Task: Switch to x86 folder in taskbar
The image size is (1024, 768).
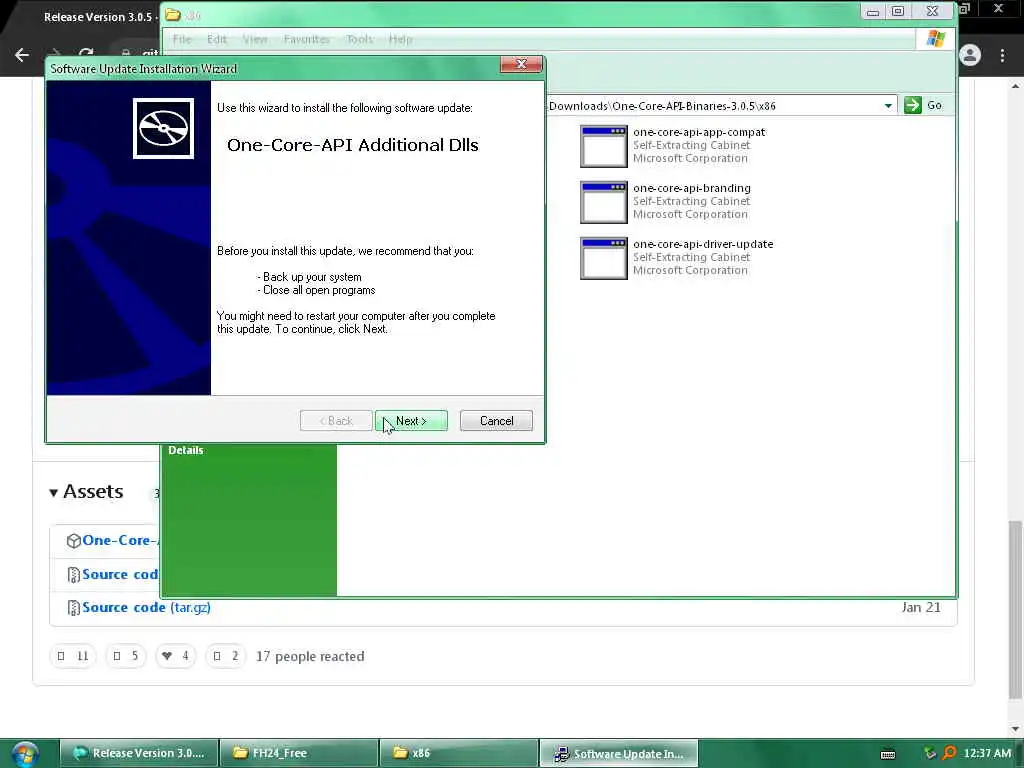Action: [x=458, y=753]
